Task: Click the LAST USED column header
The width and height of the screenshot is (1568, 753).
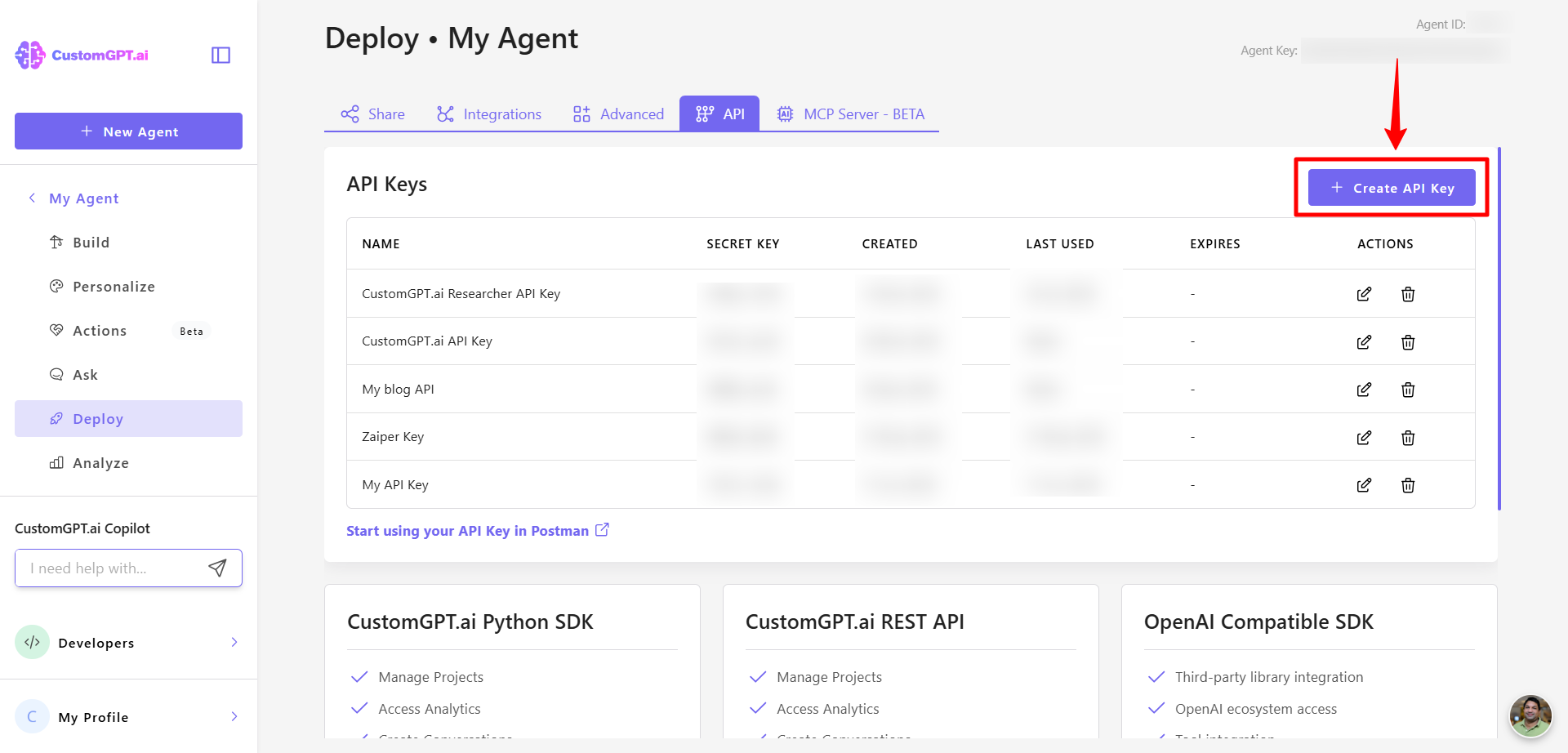Action: click(1059, 243)
